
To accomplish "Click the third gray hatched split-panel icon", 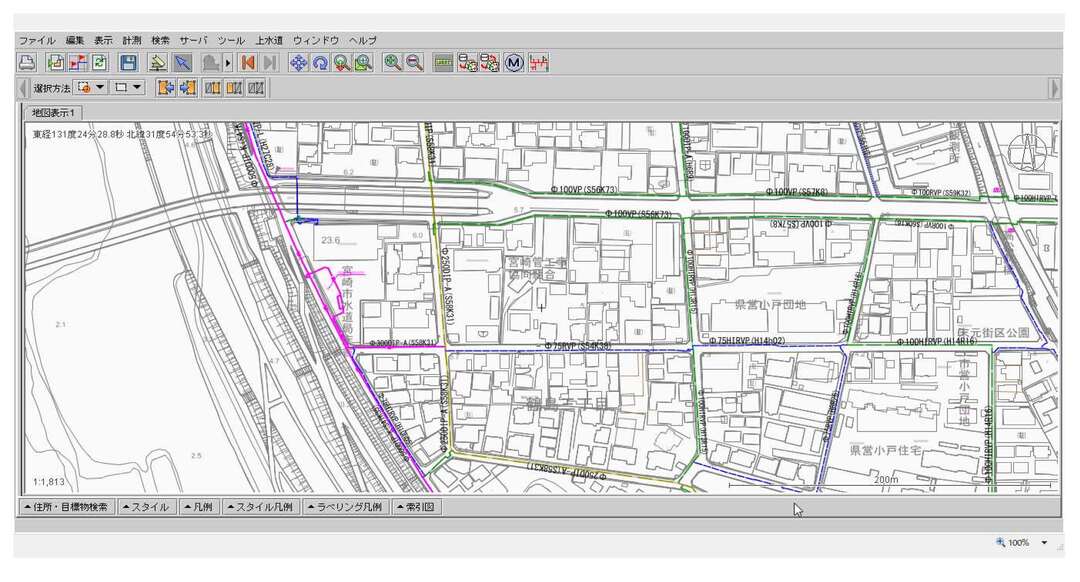I will coord(256,87).
